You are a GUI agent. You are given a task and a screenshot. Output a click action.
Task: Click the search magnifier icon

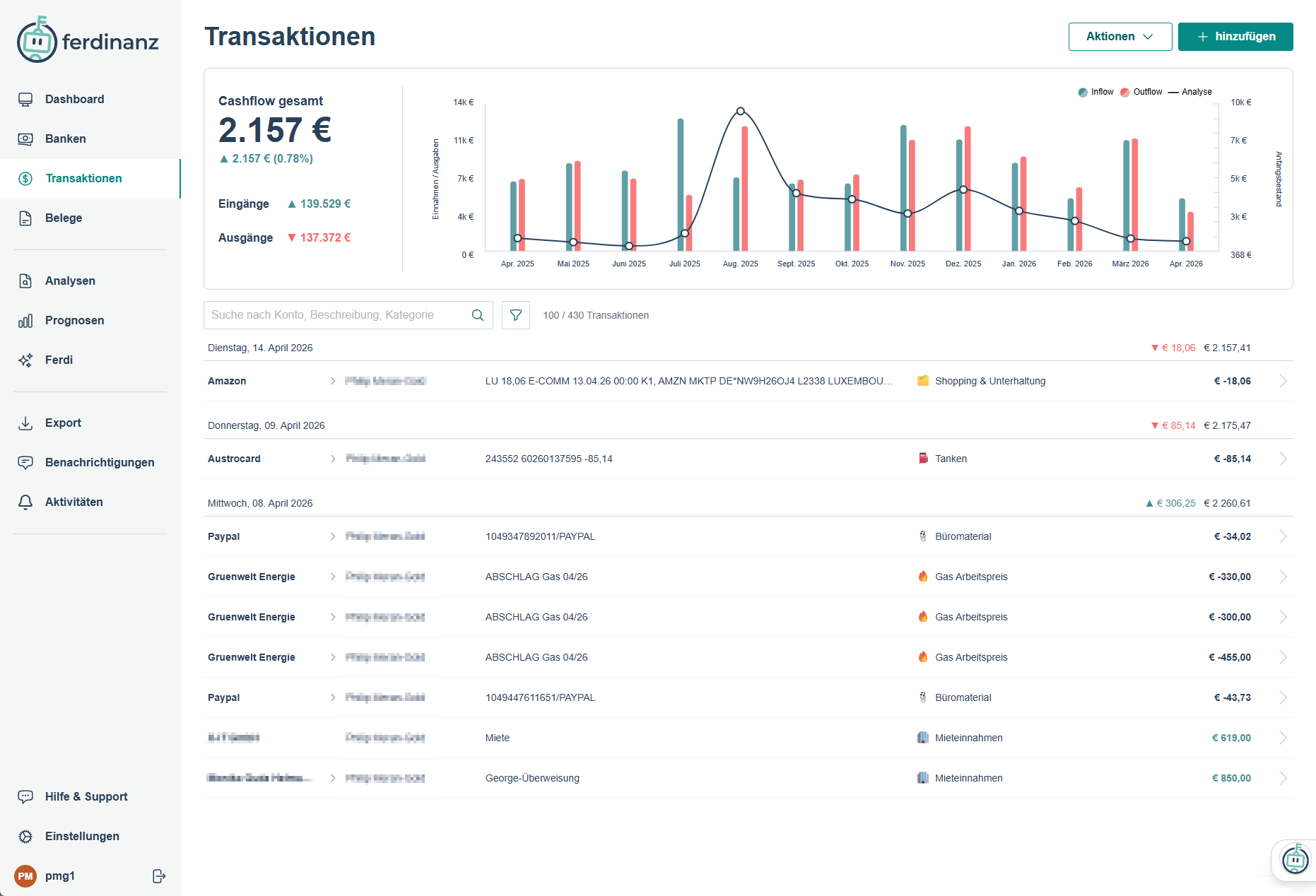coord(478,315)
